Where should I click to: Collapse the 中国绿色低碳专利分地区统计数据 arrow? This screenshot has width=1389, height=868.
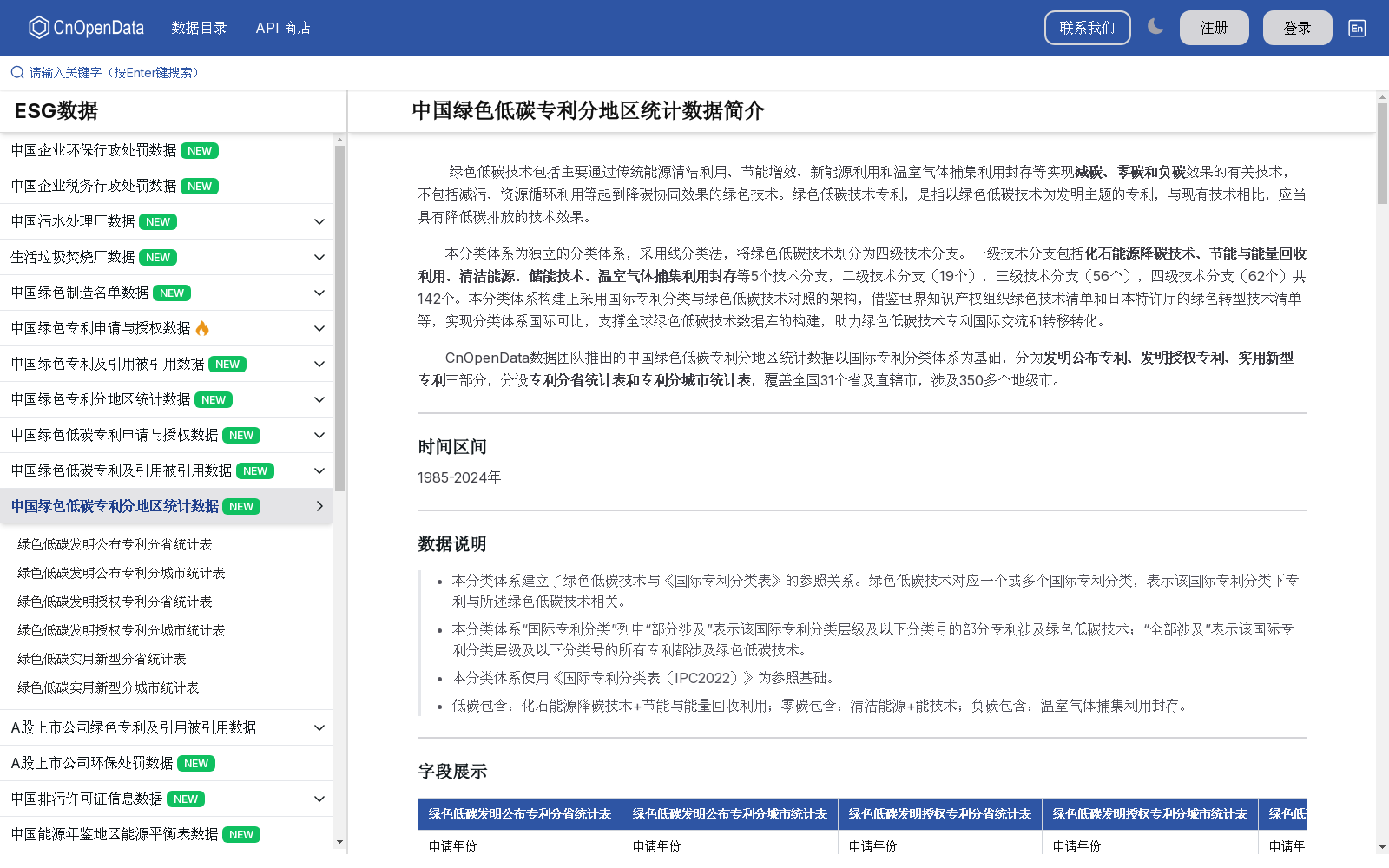pyautogui.click(x=319, y=506)
